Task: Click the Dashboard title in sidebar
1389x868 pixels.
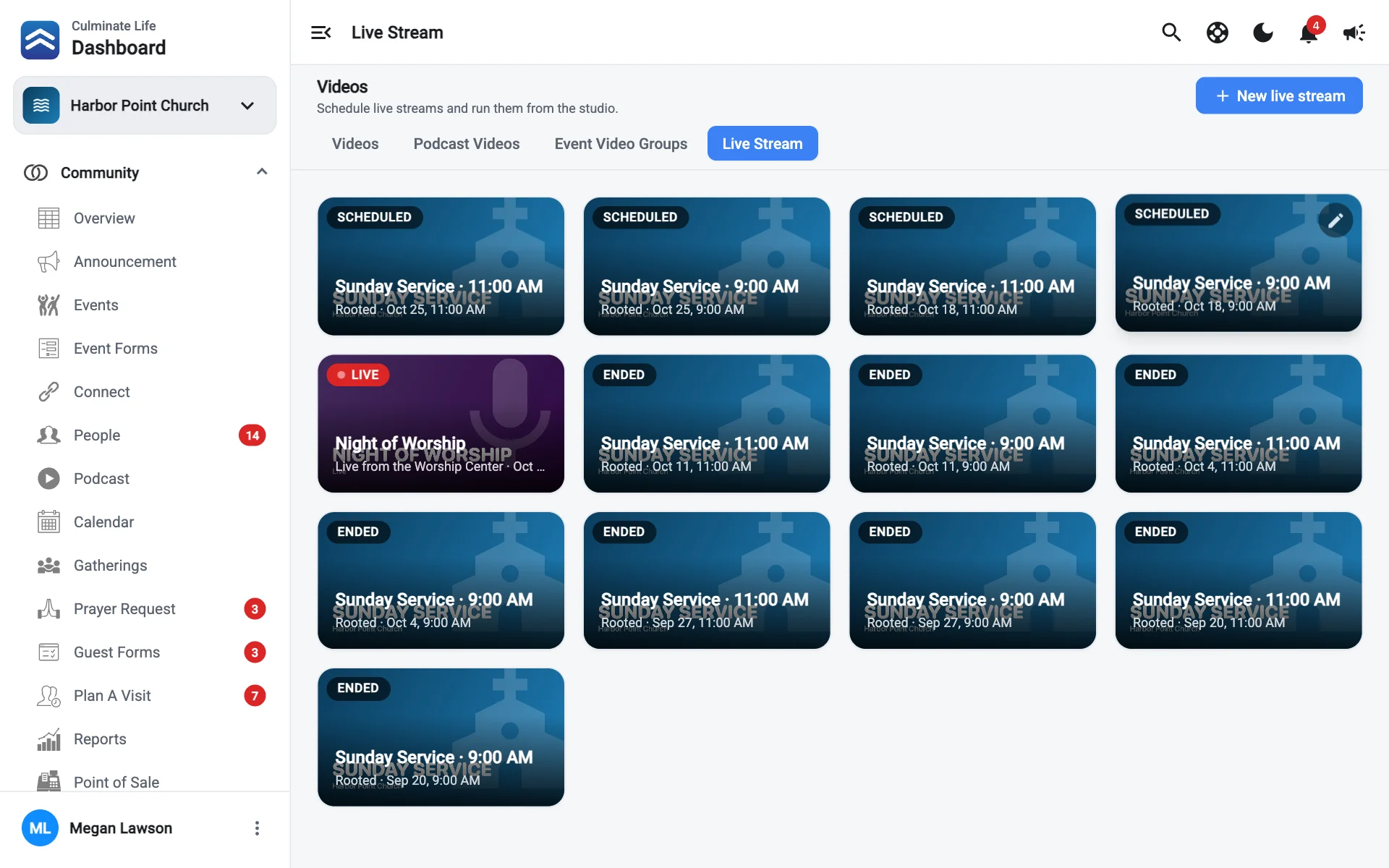Action: pyautogui.click(x=119, y=48)
